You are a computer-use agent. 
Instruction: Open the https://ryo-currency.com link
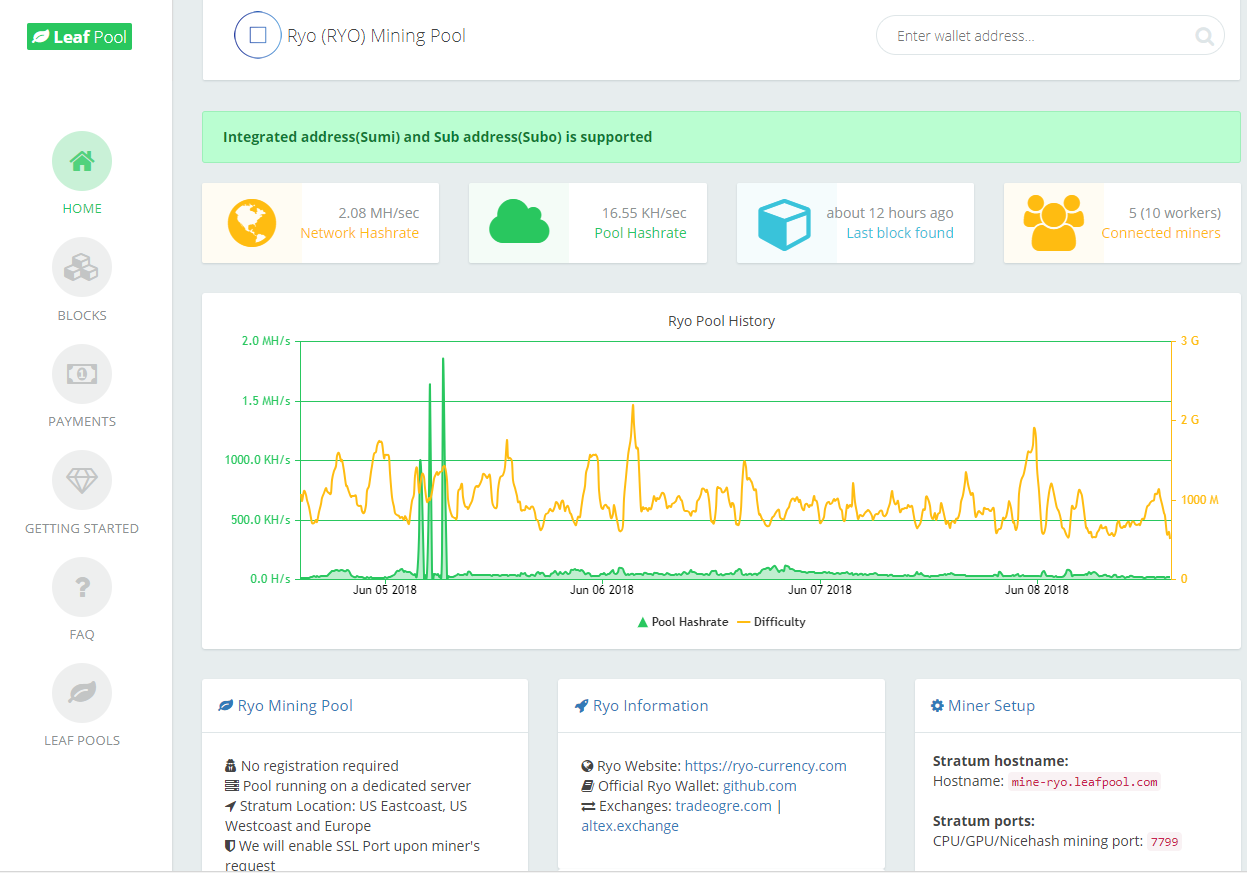766,766
